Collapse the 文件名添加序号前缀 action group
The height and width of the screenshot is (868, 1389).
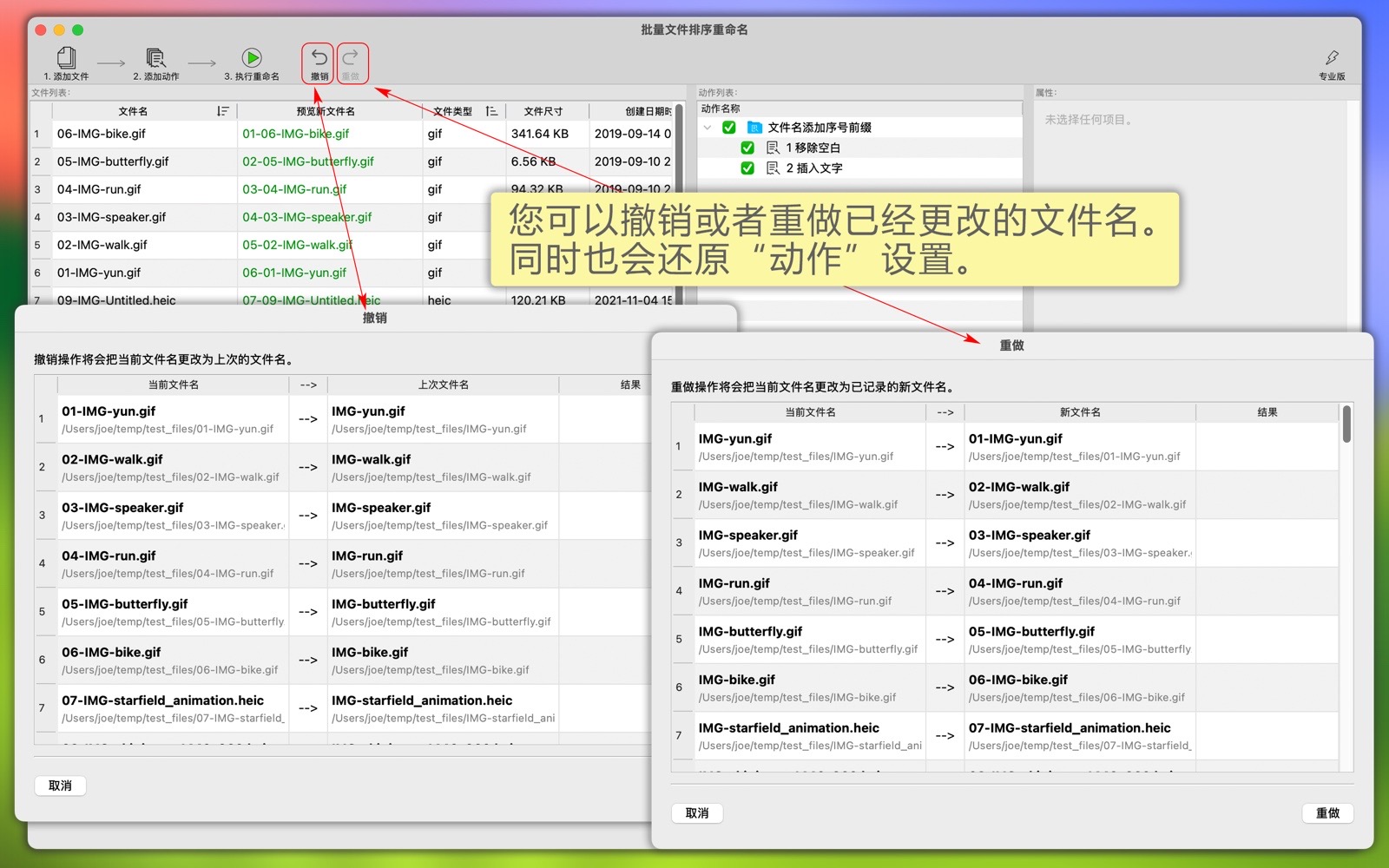(708, 128)
